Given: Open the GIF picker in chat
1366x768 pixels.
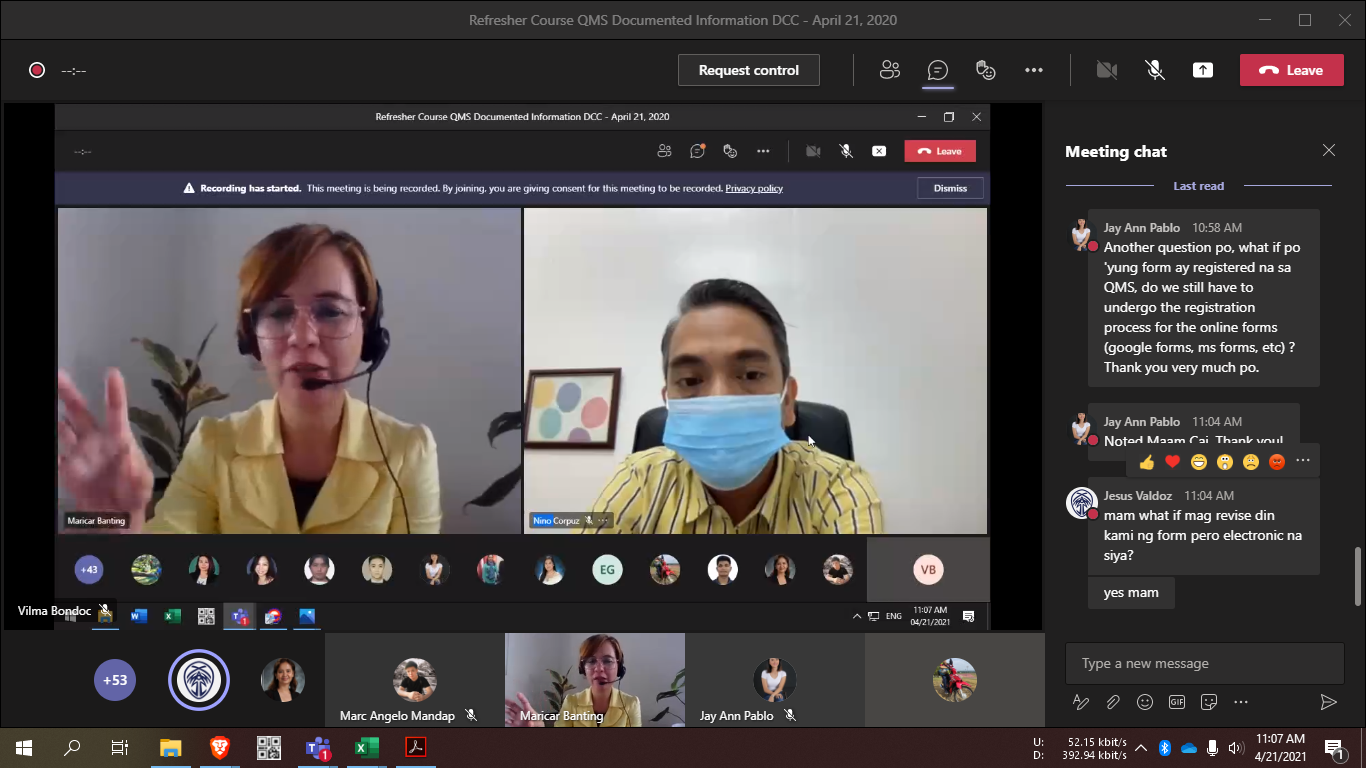Looking at the screenshot, I should click(x=1177, y=702).
